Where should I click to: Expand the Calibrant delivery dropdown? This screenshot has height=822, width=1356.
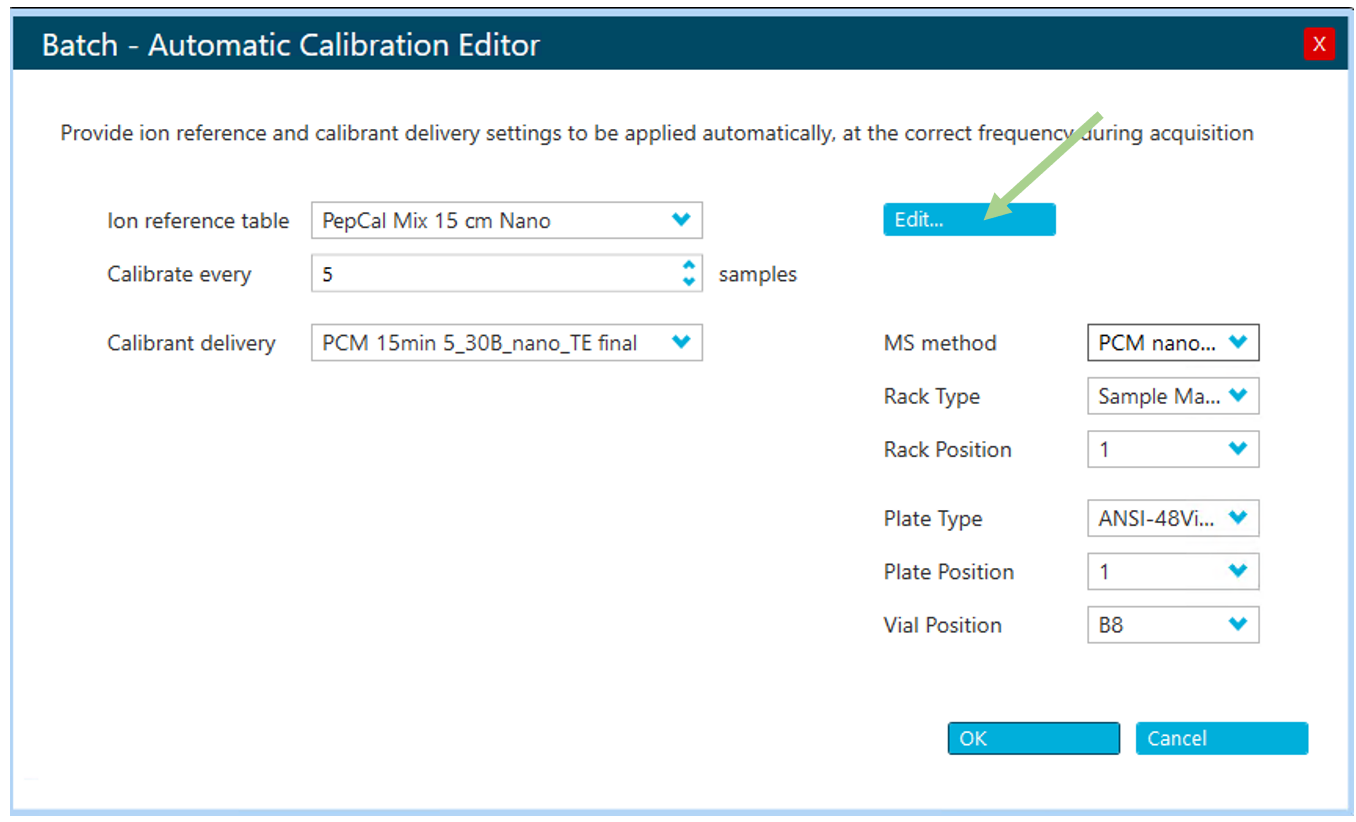click(x=506, y=343)
